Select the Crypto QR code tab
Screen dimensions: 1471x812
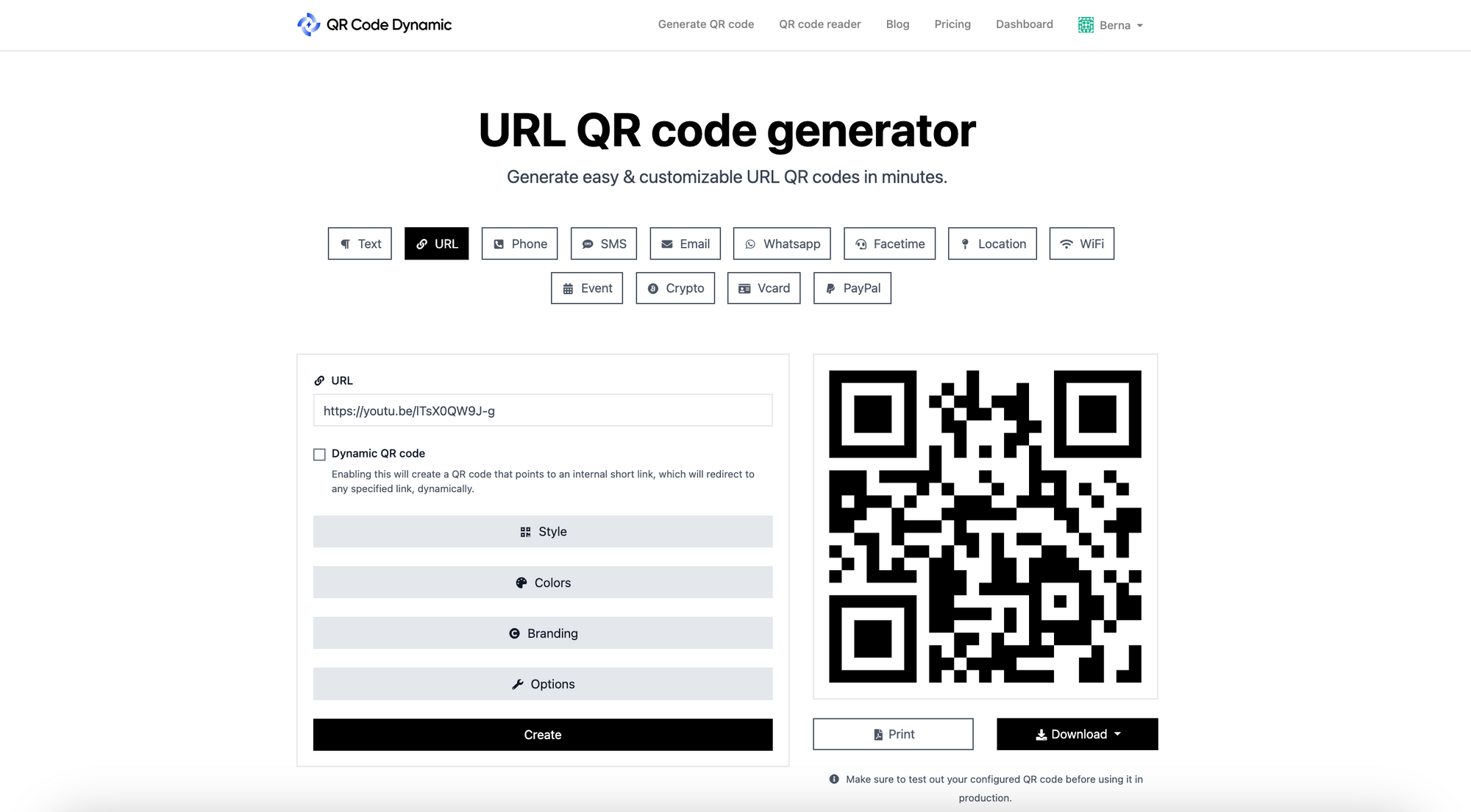coord(675,288)
